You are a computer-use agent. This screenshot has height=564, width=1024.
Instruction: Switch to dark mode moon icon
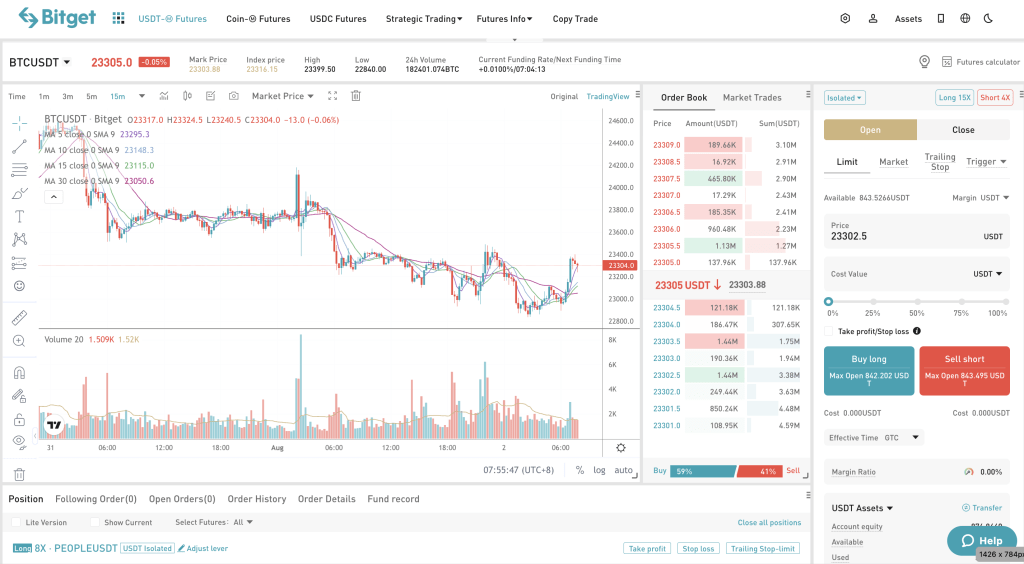988,18
